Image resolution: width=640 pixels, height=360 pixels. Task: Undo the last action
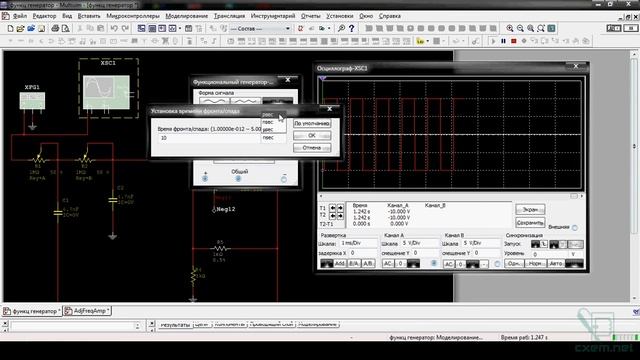114,29
